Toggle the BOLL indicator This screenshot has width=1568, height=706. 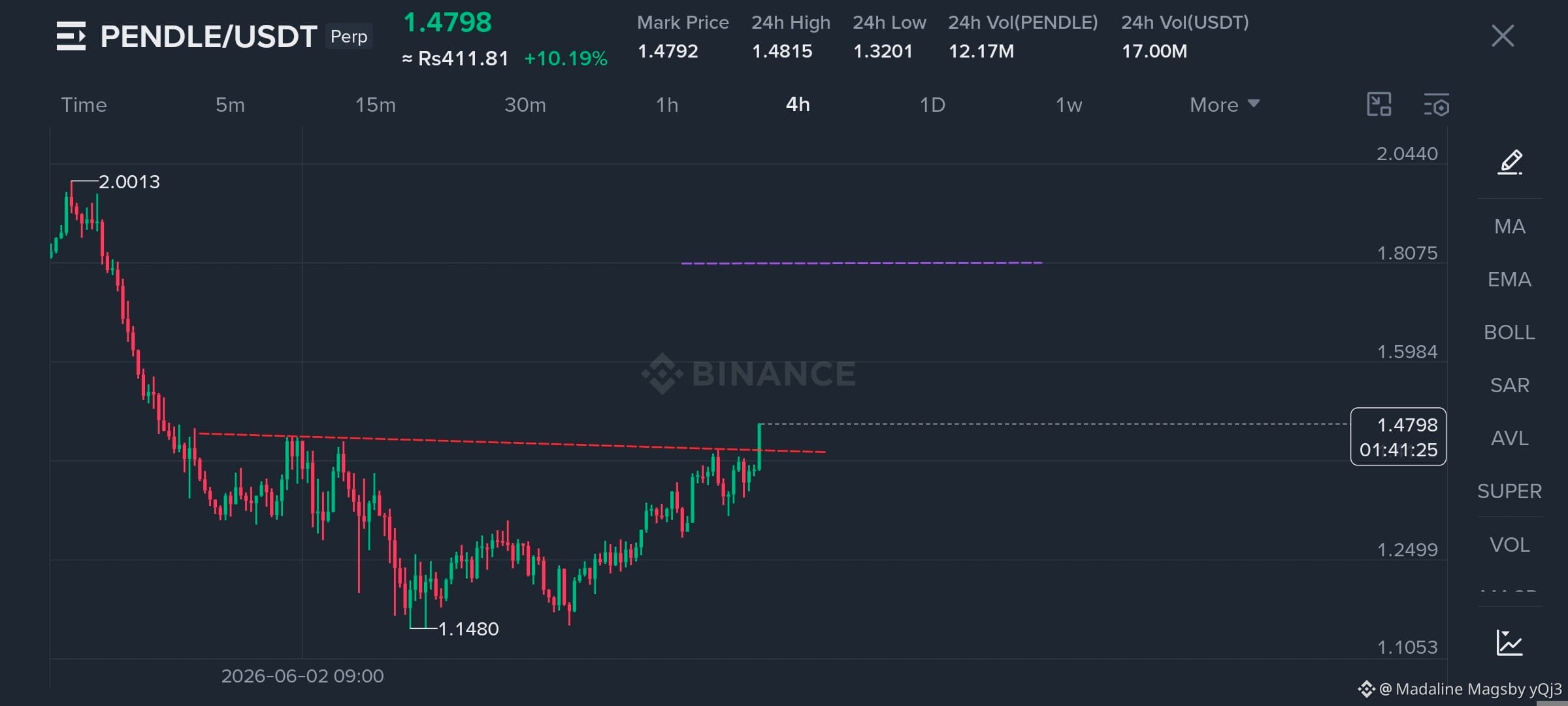[x=1509, y=332]
